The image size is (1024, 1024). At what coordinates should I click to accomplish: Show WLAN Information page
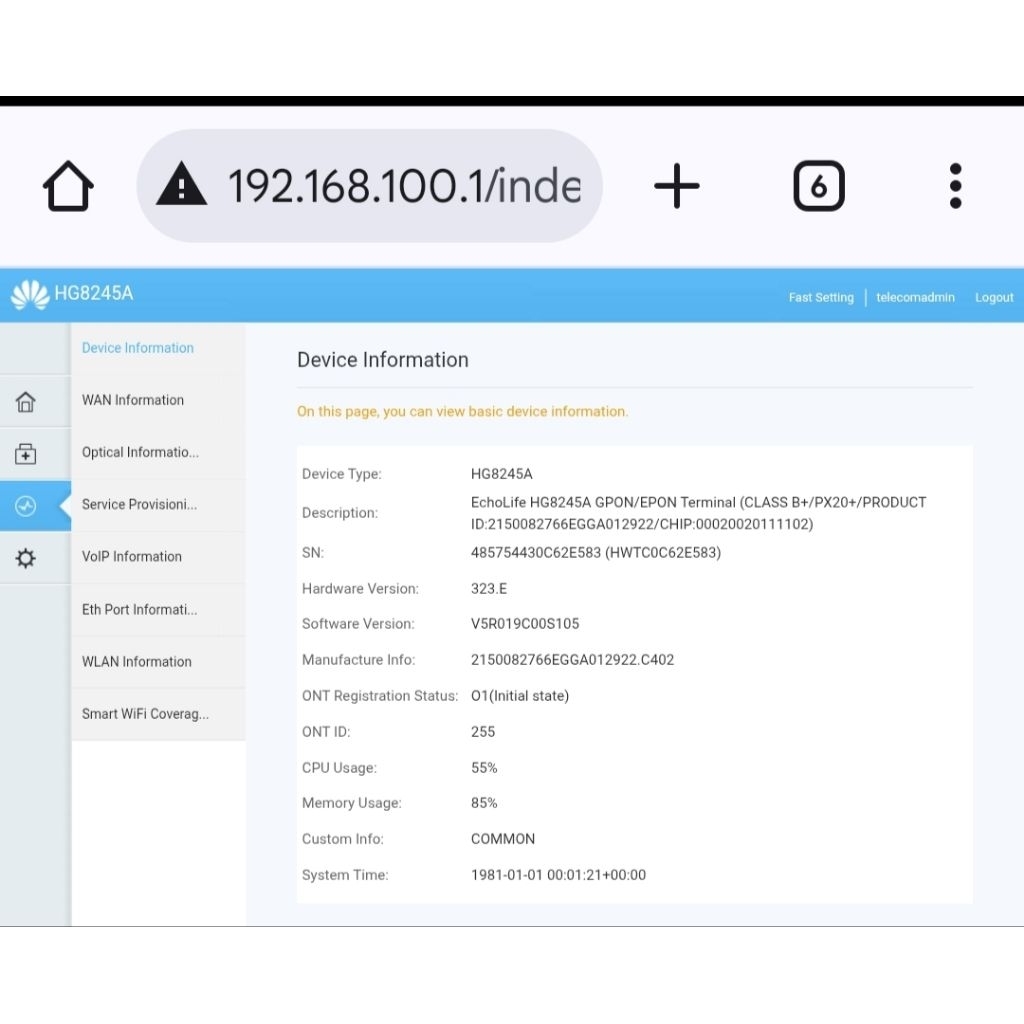pos(137,661)
